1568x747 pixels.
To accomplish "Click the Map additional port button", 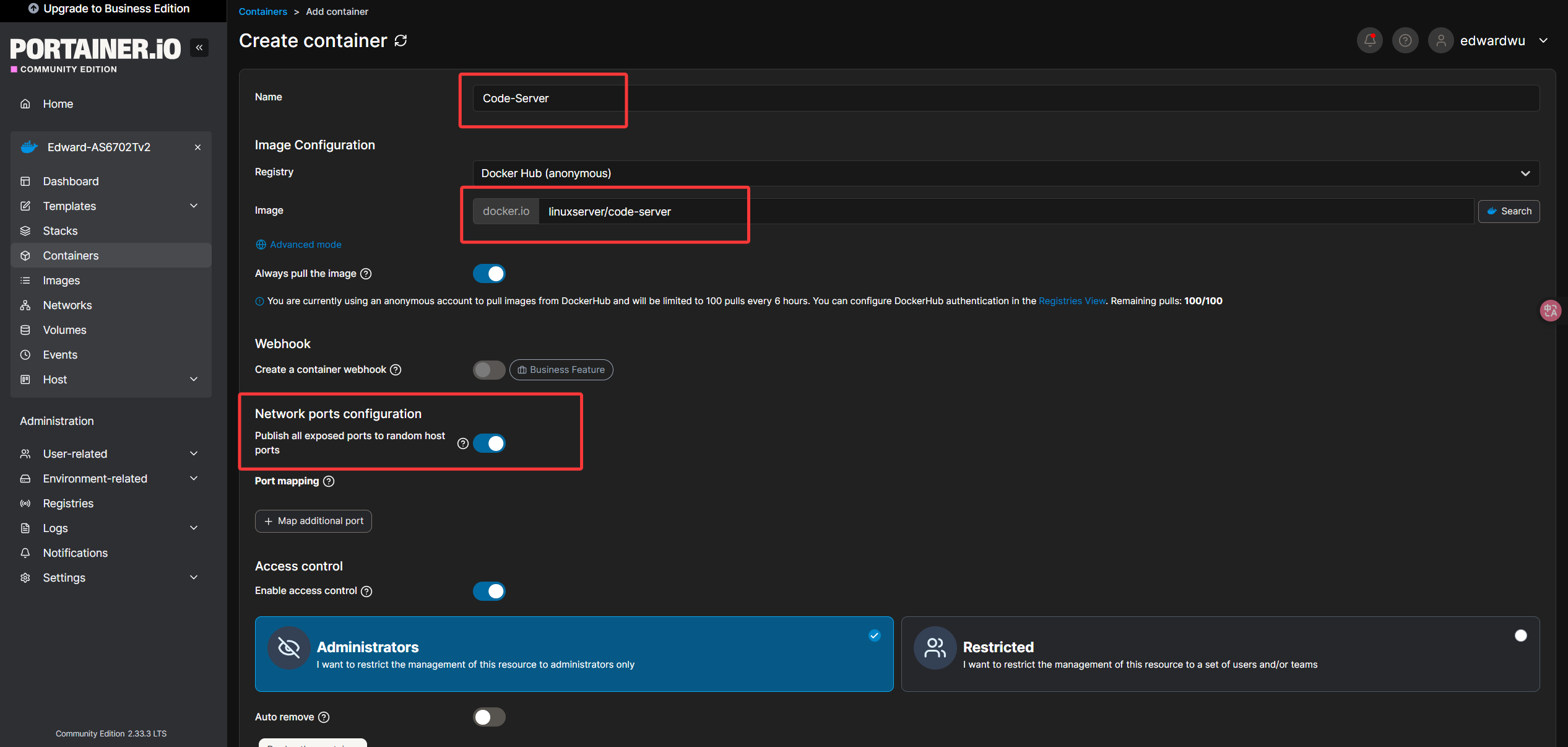I will [313, 521].
